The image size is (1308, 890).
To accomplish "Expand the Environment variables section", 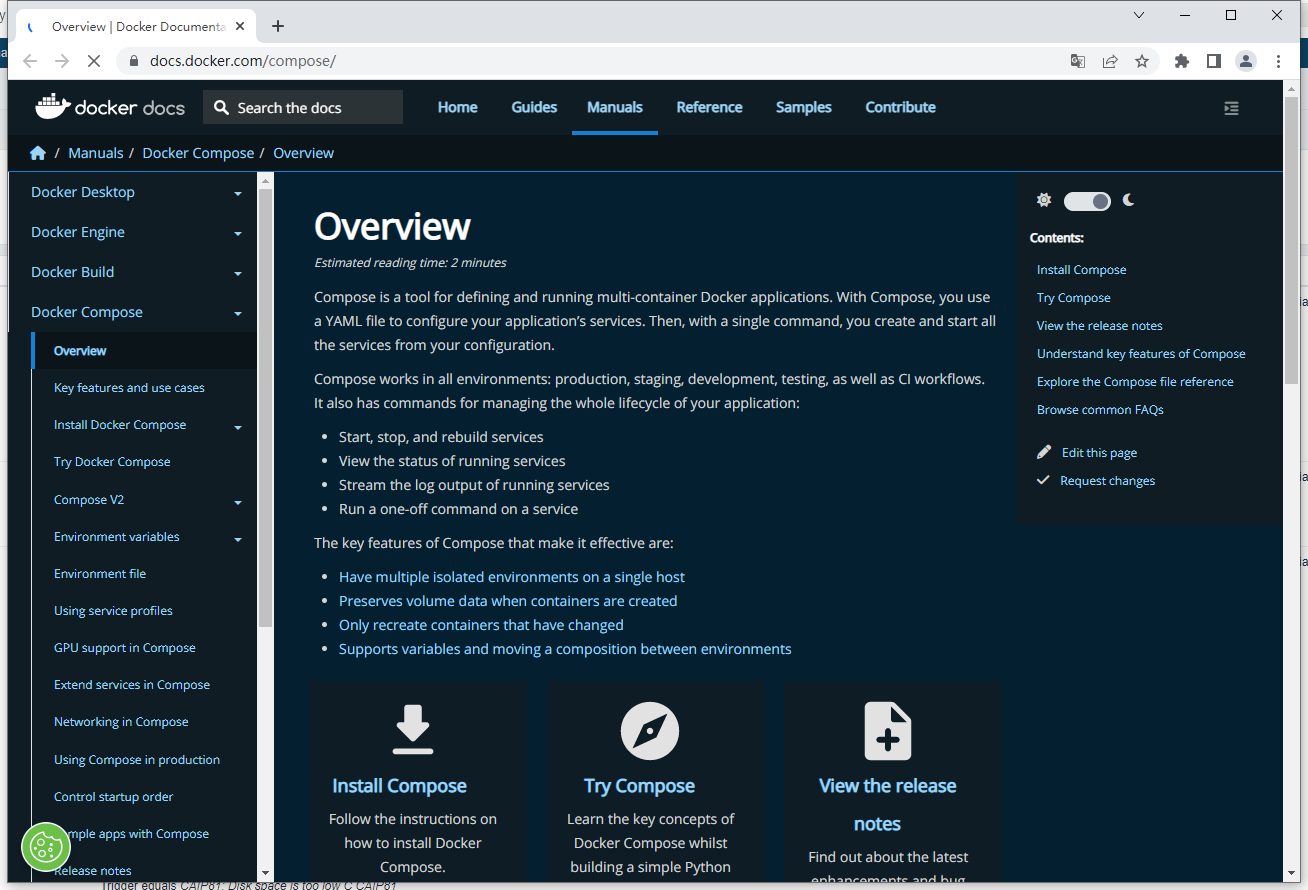I will coord(238,539).
